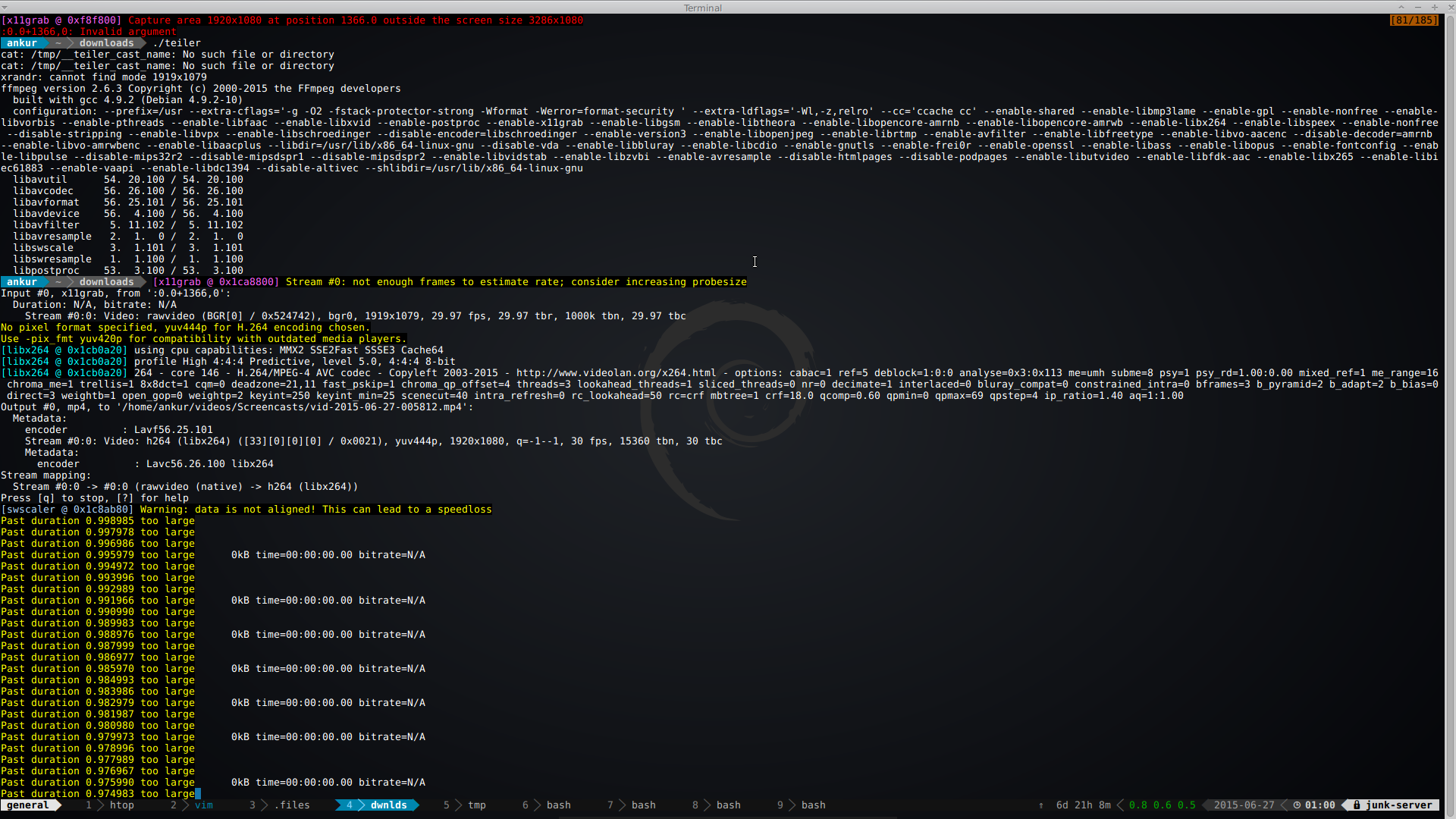Minimize the Terminal window
The image size is (1456, 819).
[x=1417, y=7]
